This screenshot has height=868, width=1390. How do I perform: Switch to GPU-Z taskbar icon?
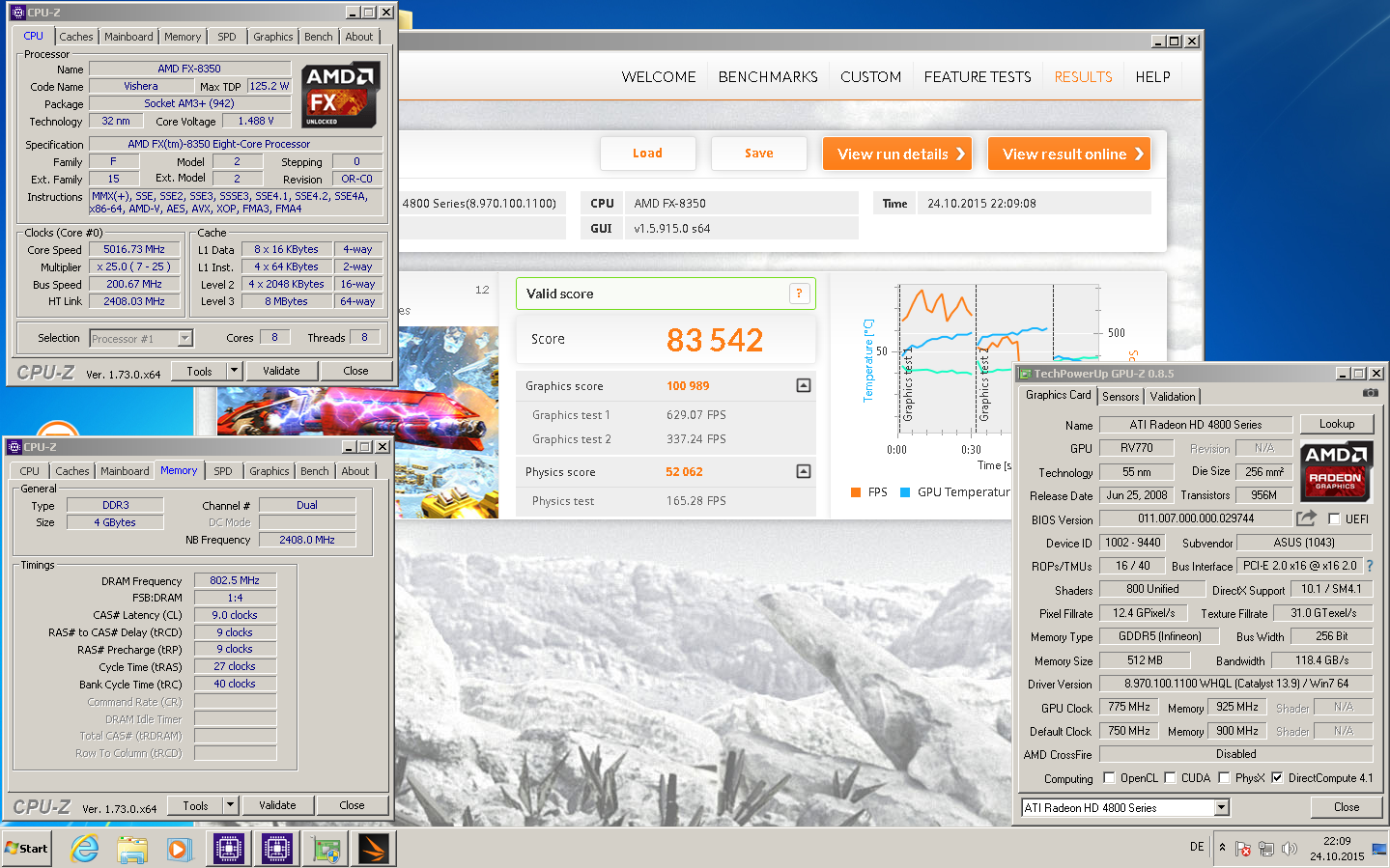pyautogui.click(x=326, y=849)
